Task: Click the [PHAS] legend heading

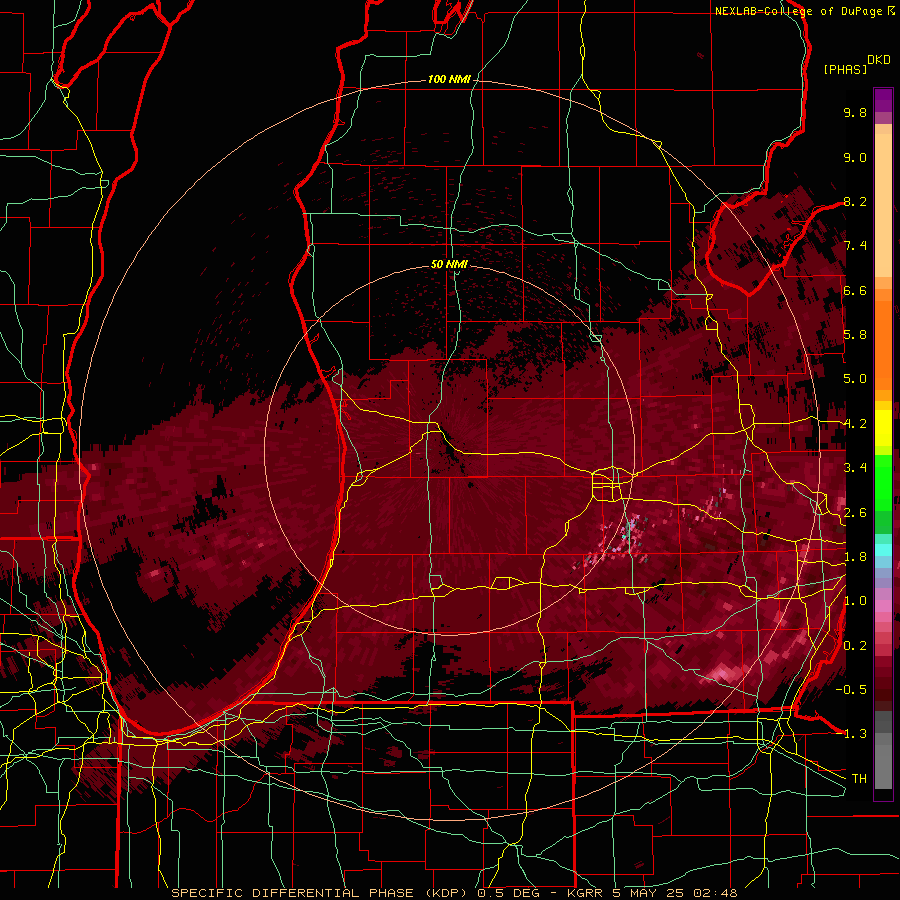Action: (x=845, y=69)
